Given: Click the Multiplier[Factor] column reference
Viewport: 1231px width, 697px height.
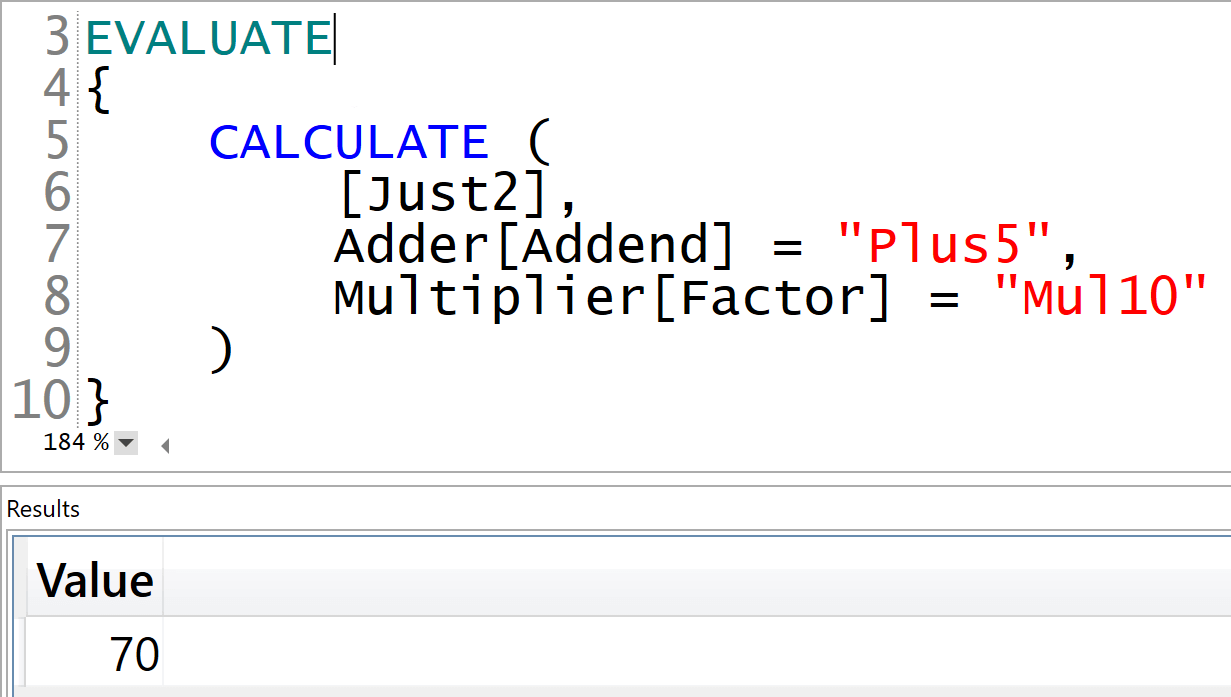Looking at the screenshot, I should tap(612, 298).
